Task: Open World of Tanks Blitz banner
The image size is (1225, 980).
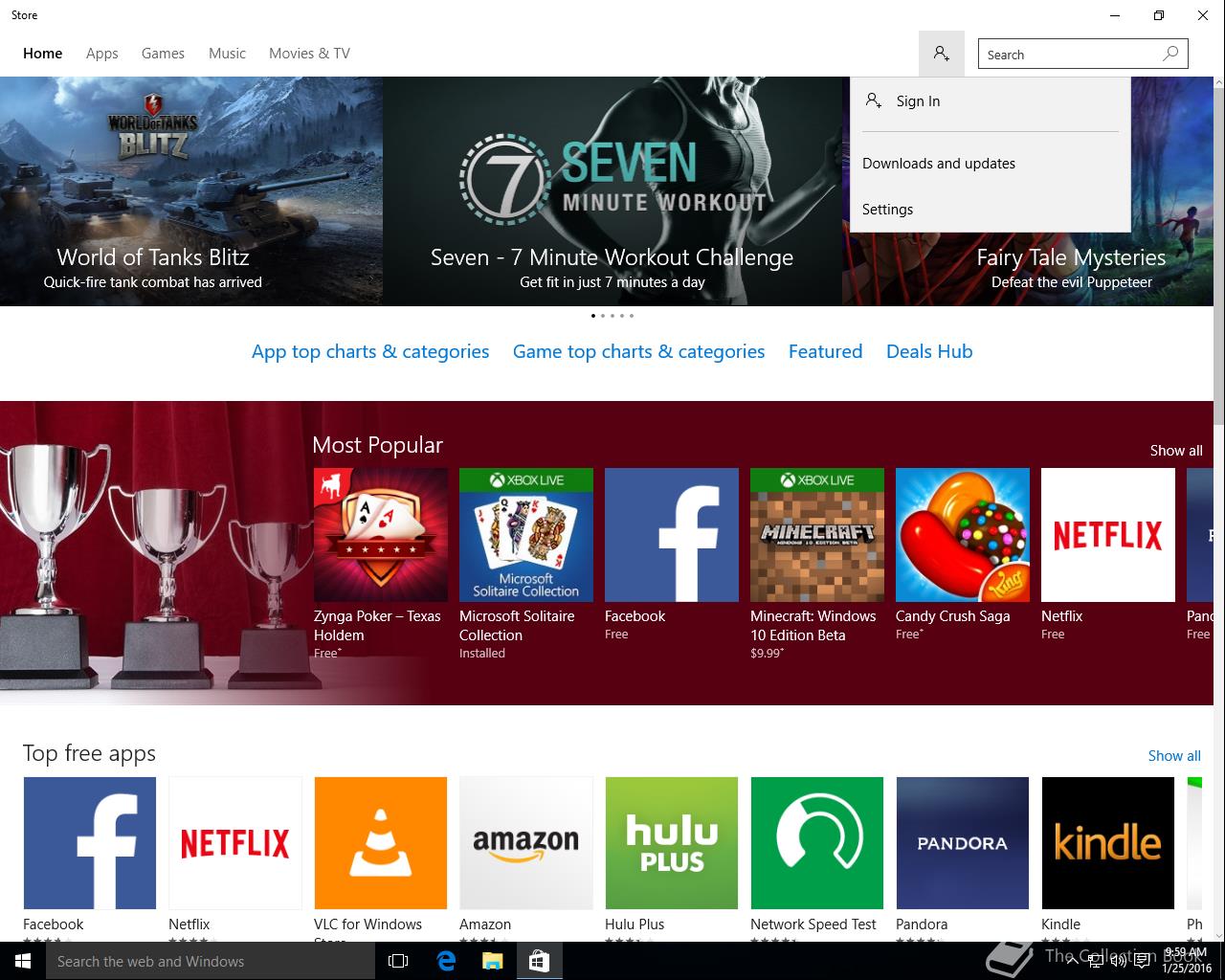Action: 191,191
